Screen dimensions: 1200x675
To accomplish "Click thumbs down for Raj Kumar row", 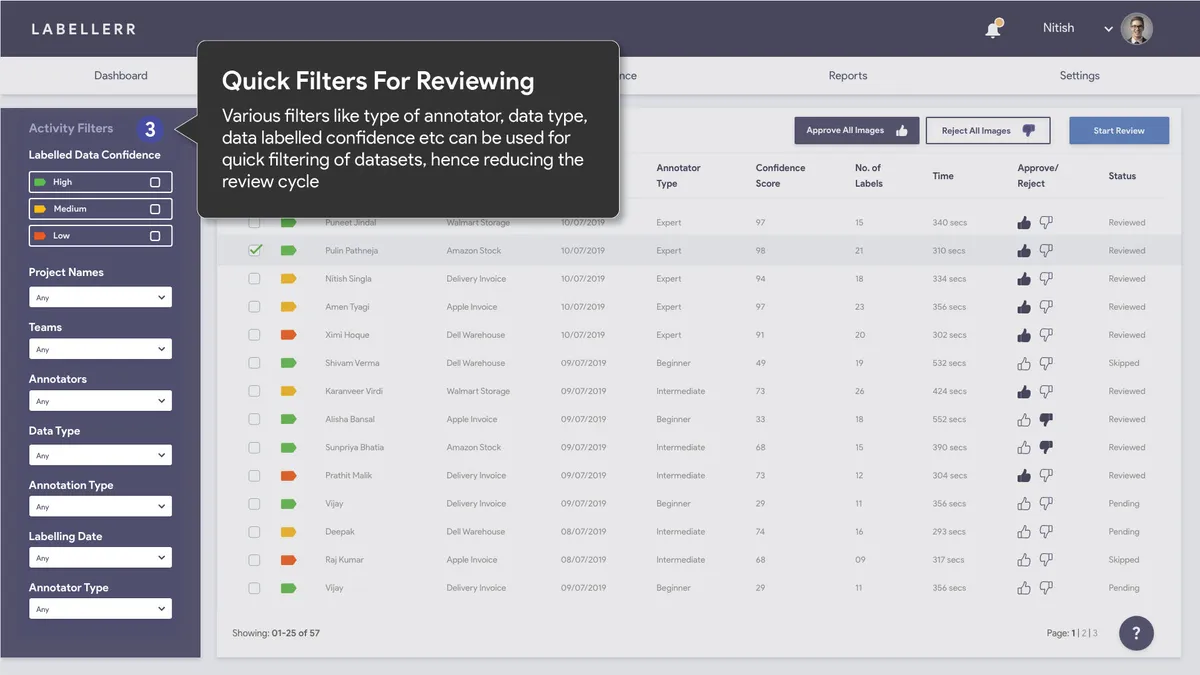I will [x=1046, y=560].
